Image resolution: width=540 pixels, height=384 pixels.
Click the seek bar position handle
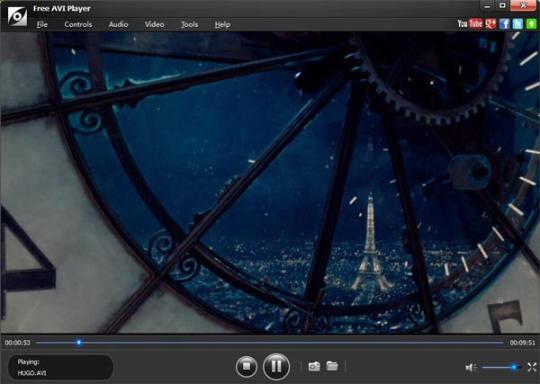(79, 342)
